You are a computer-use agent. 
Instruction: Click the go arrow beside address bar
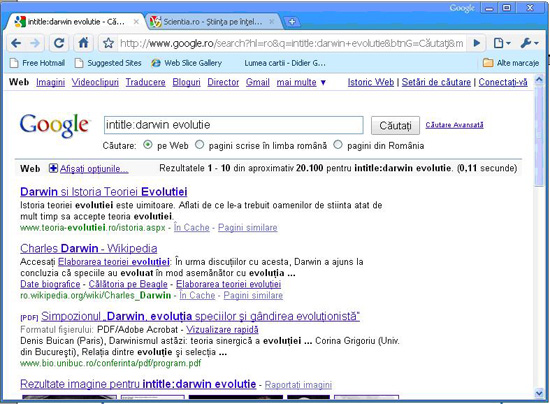477,43
